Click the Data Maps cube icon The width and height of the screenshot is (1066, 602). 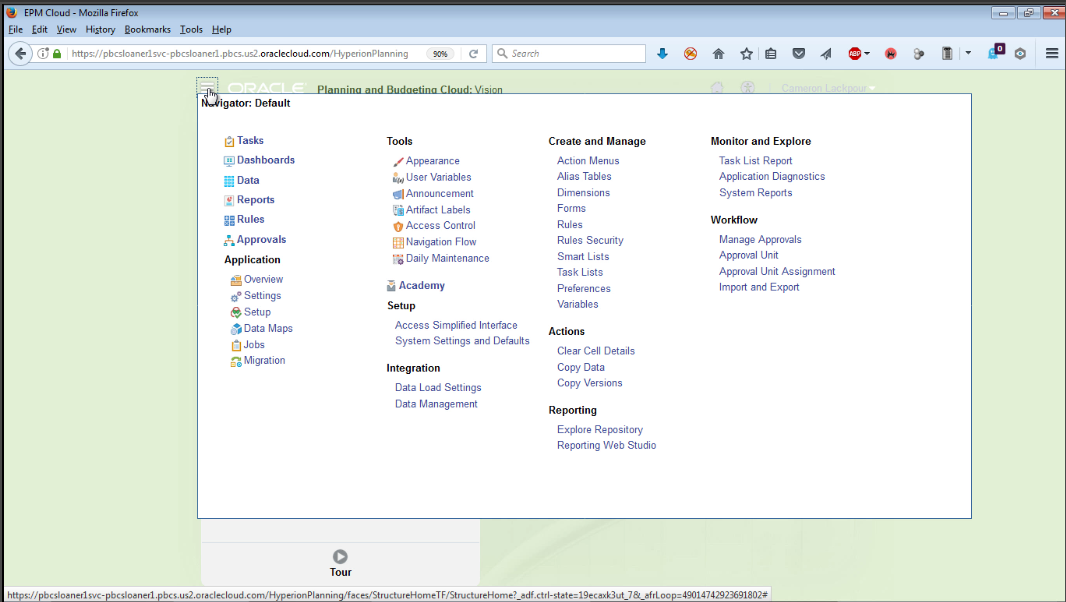[236, 329]
